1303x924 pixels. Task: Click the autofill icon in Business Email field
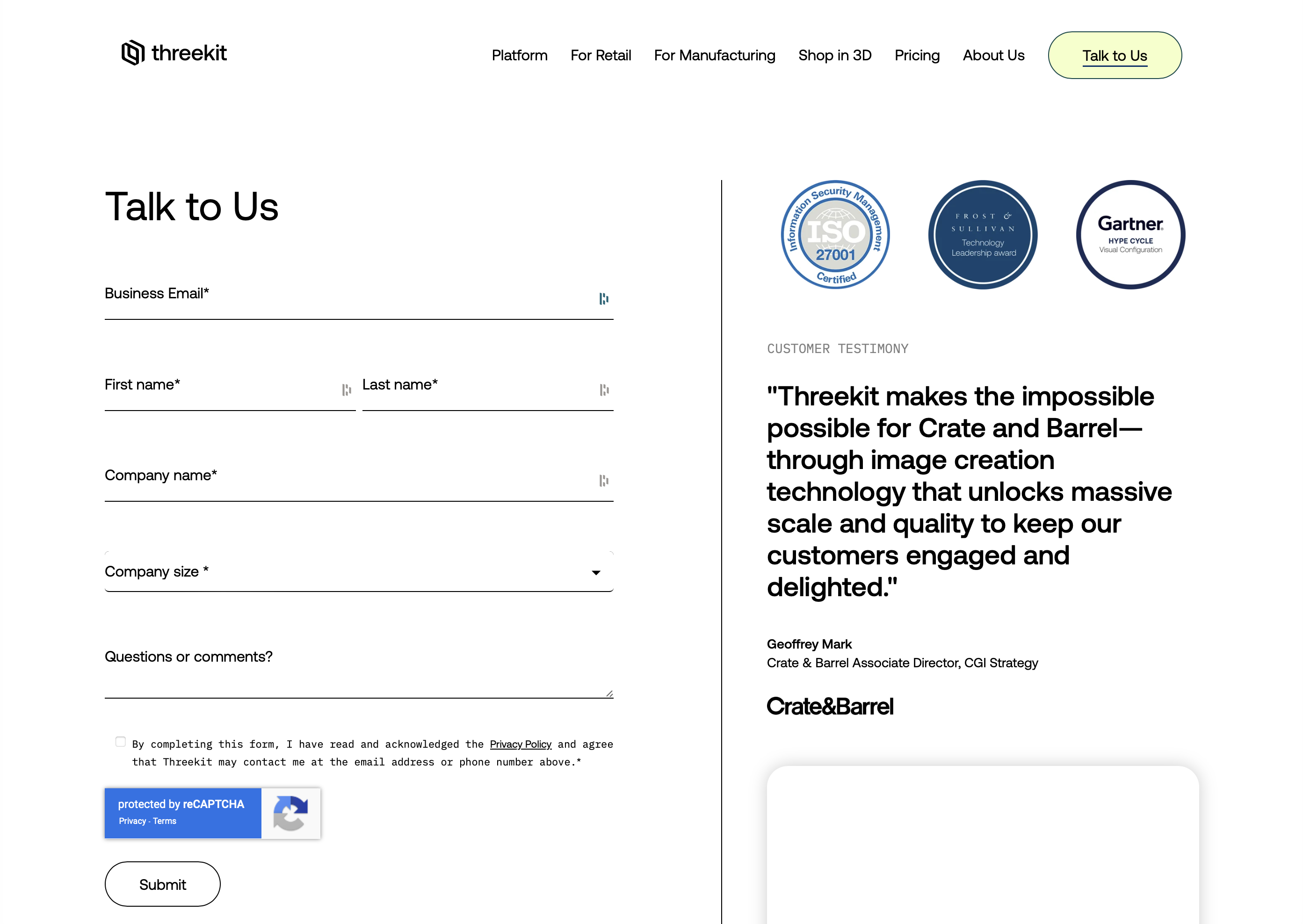pyautogui.click(x=604, y=299)
